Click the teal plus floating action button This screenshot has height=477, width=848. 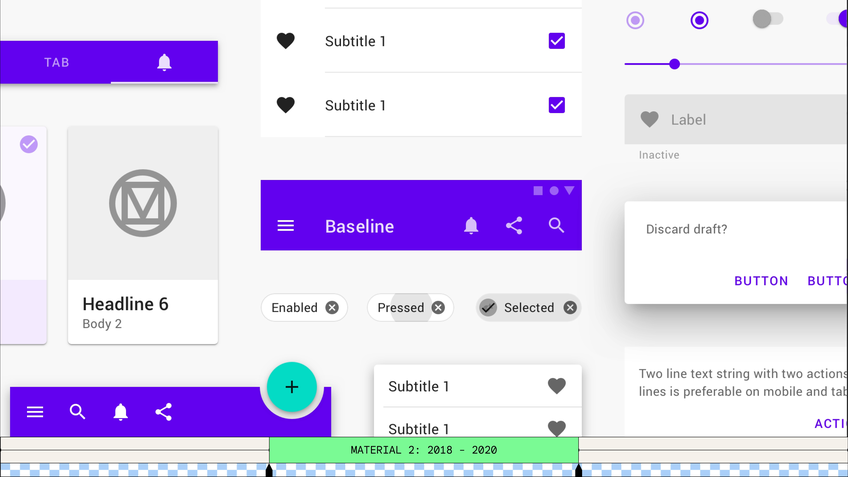coord(292,387)
